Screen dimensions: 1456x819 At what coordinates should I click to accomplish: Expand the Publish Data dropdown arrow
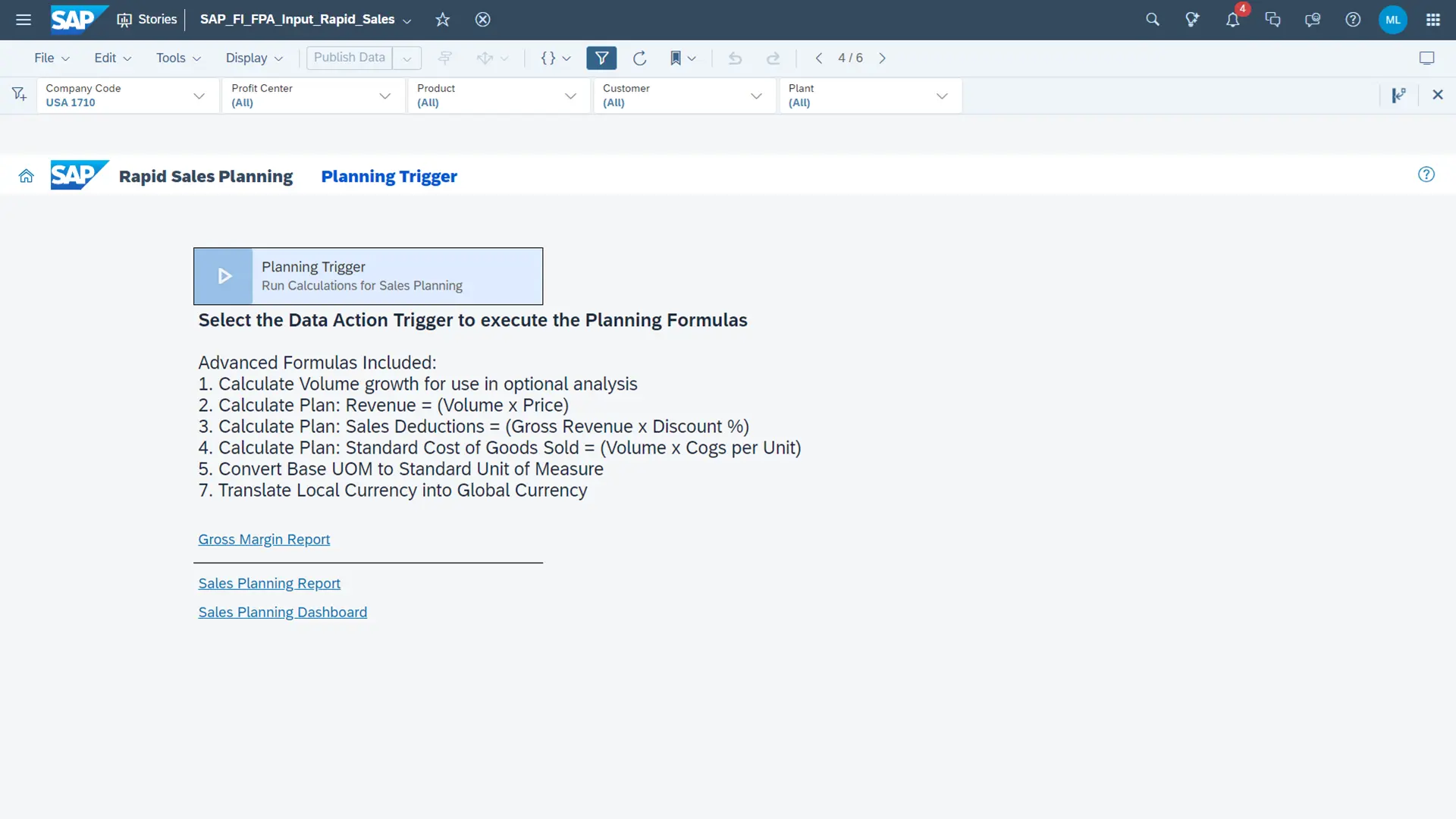pyautogui.click(x=407, y=58)
